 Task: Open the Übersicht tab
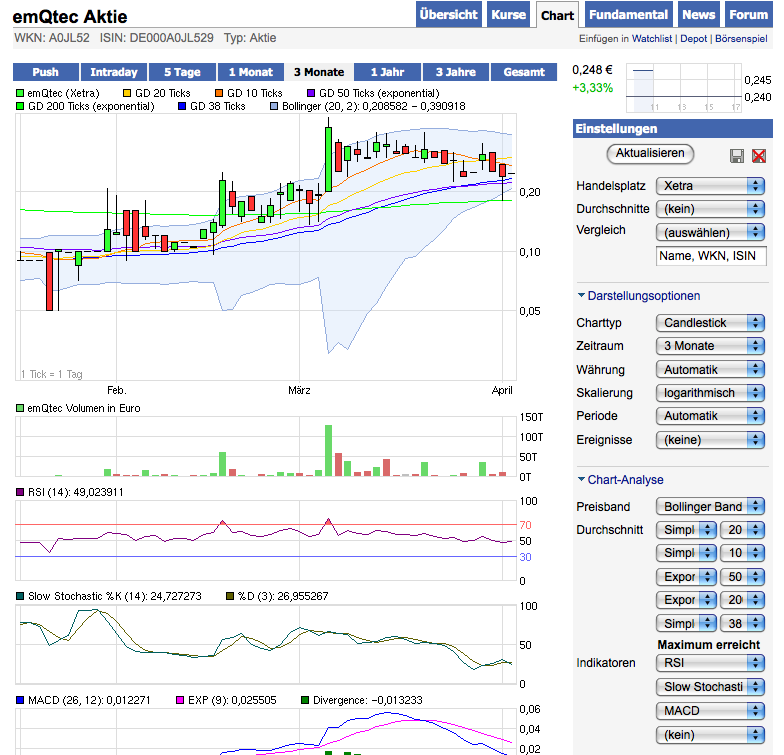pyautogui.click(x=448, y=14)
